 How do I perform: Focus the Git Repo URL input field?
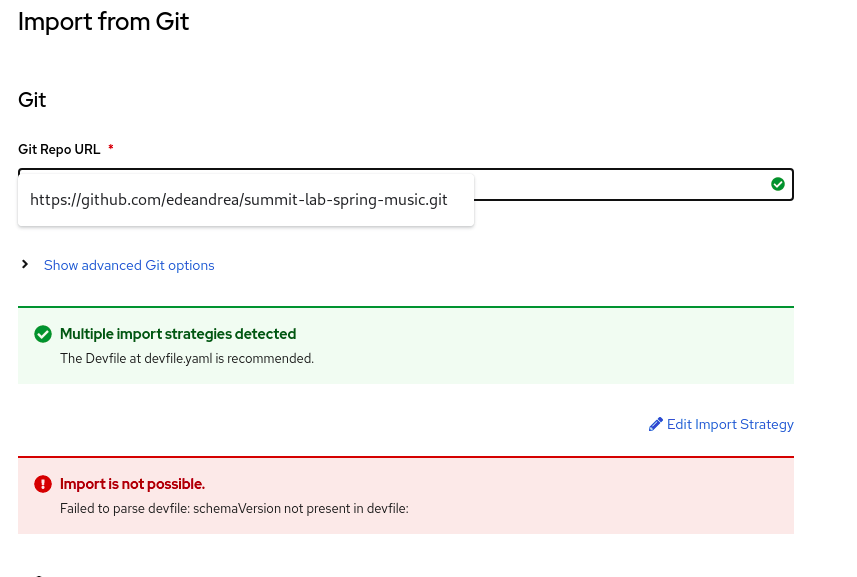click(620, 185)
